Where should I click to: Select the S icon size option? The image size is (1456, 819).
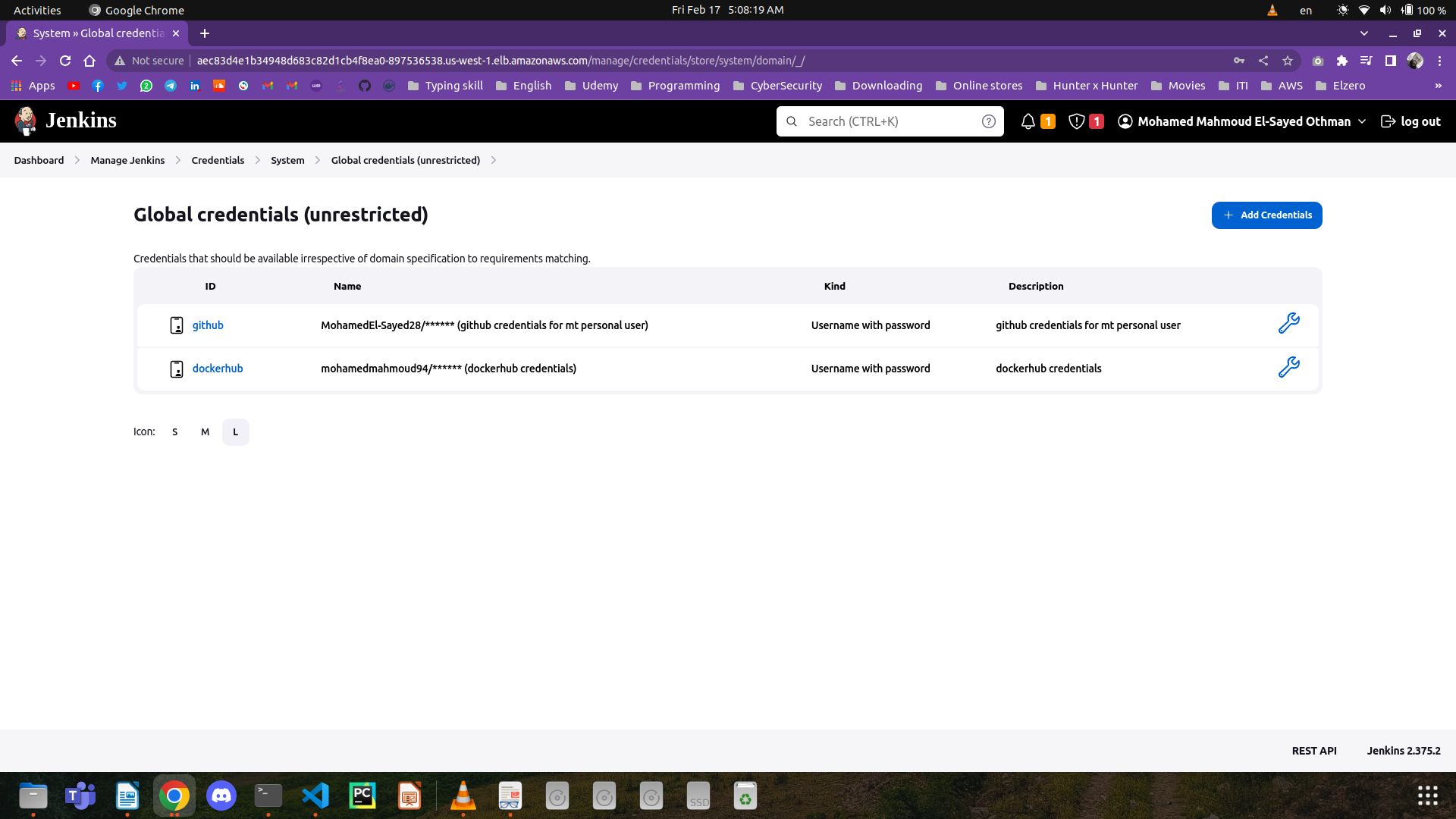[174, 431]
